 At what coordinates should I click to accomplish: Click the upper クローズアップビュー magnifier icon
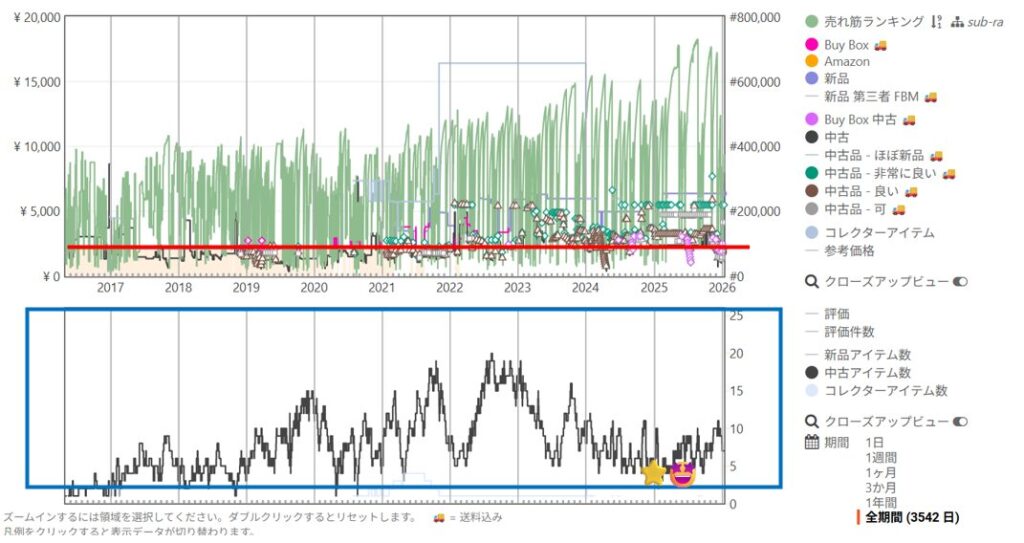point(812,282)
